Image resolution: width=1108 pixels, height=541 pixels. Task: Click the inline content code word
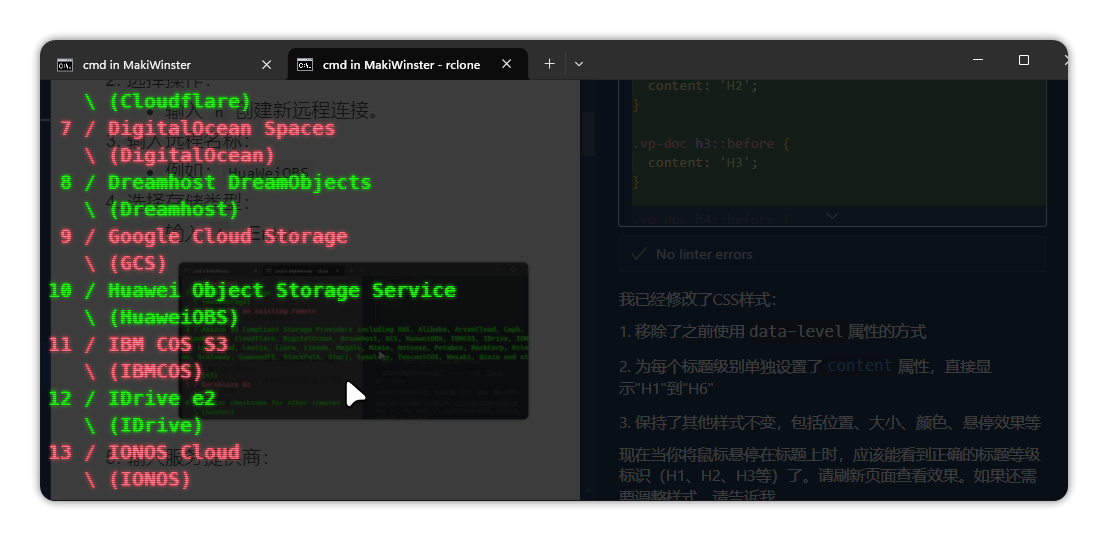click(860, 365)
